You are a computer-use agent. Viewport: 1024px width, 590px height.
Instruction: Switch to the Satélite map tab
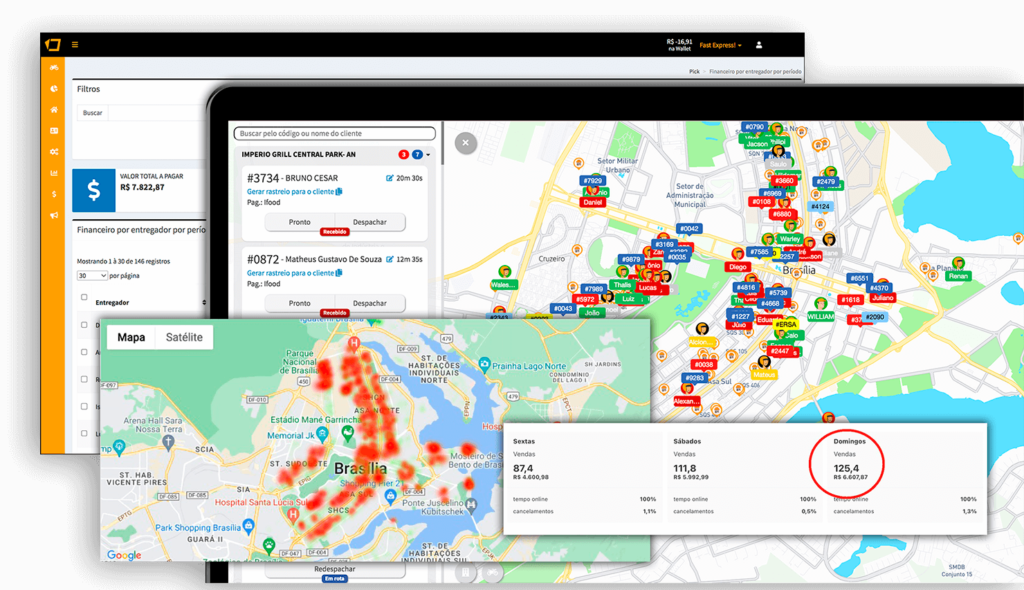(184, 337)
